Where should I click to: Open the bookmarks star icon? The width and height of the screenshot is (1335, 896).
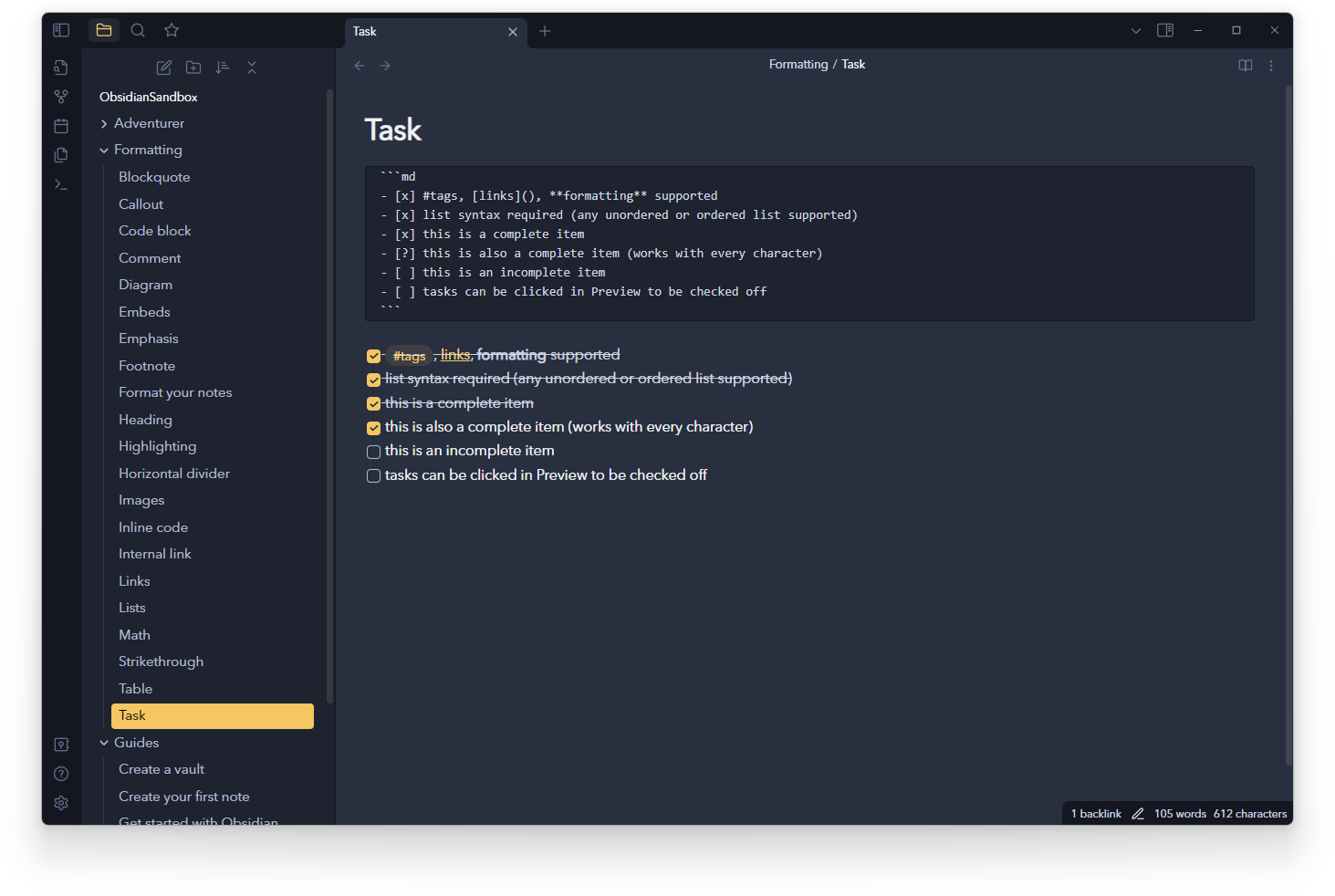coord(172,30)
